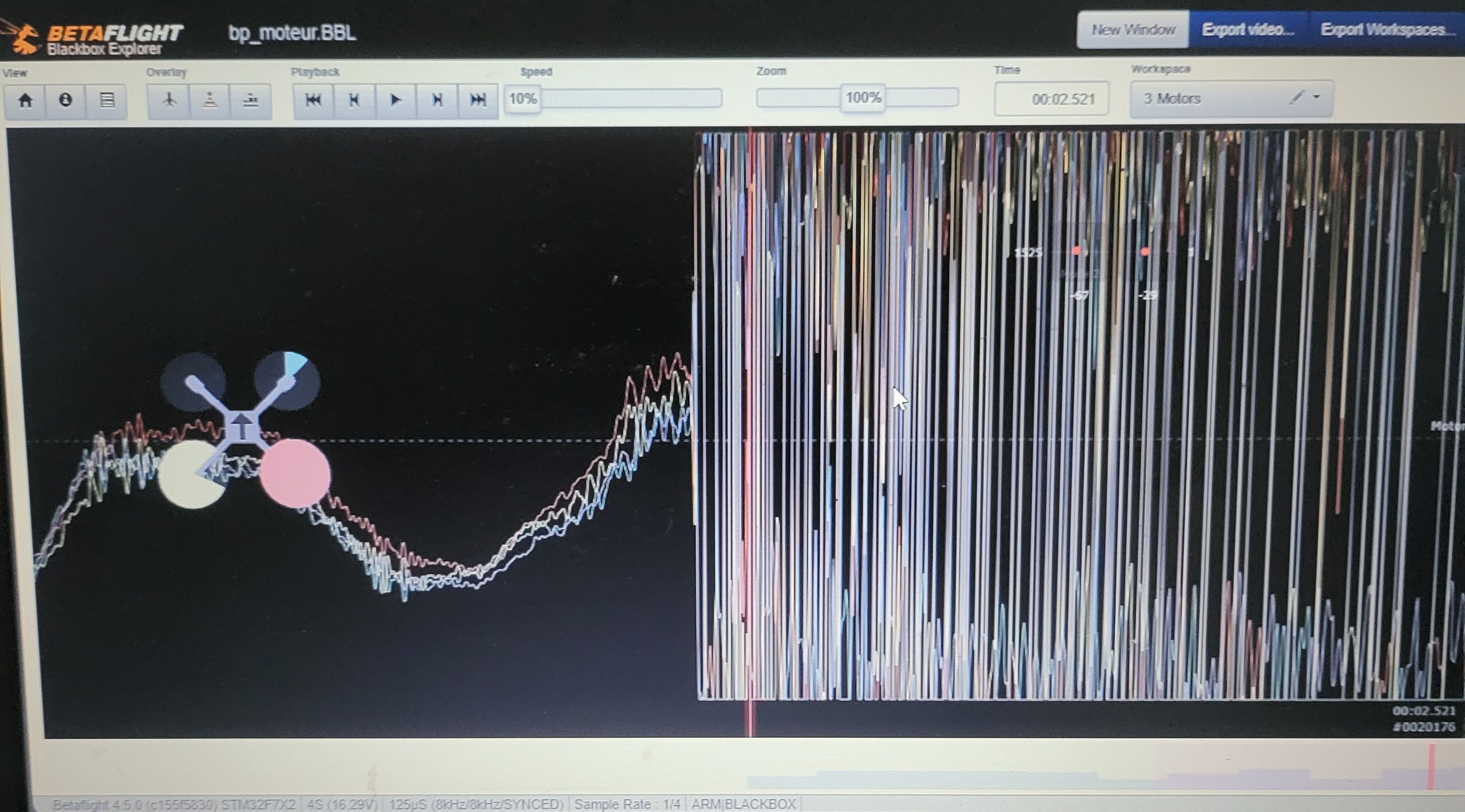Click the 100% zoom slider handle

pos(863,98)
